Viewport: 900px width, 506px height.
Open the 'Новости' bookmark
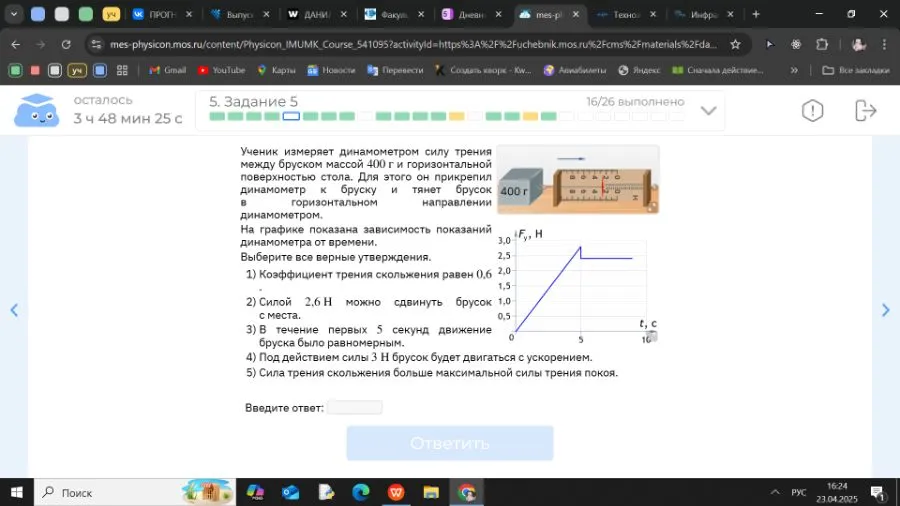tap(332, 70)
